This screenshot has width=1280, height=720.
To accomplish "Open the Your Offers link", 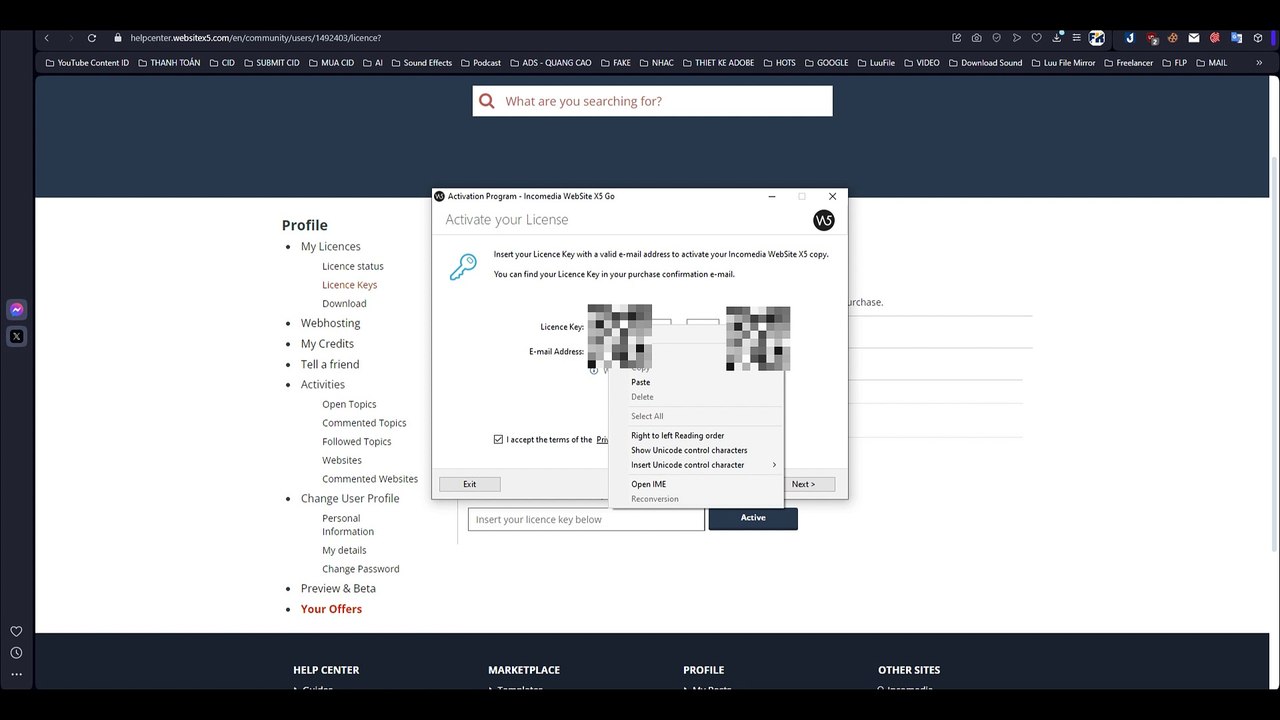I will tap(331, 609).
